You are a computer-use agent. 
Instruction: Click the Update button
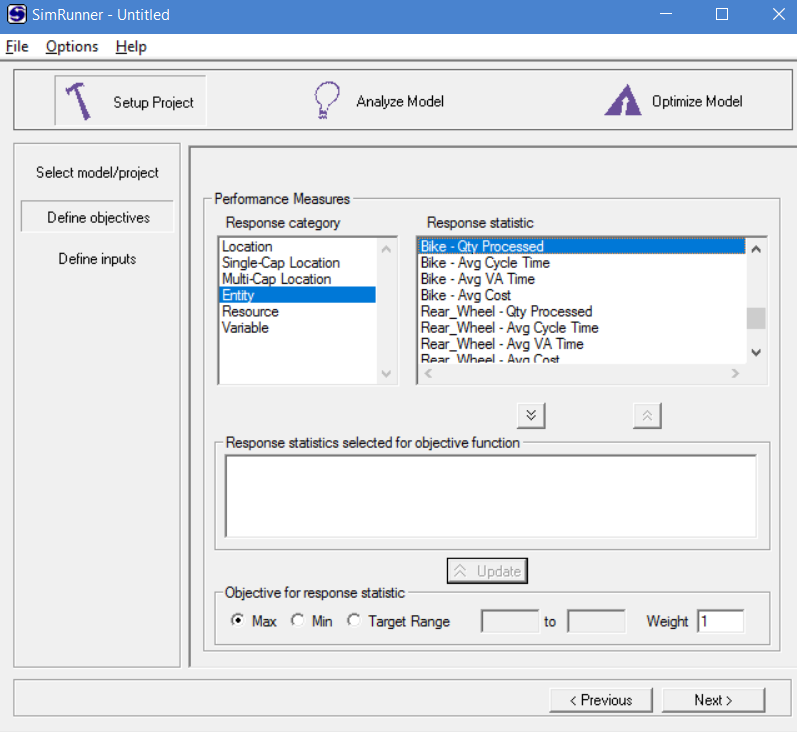tap(487, 571)
